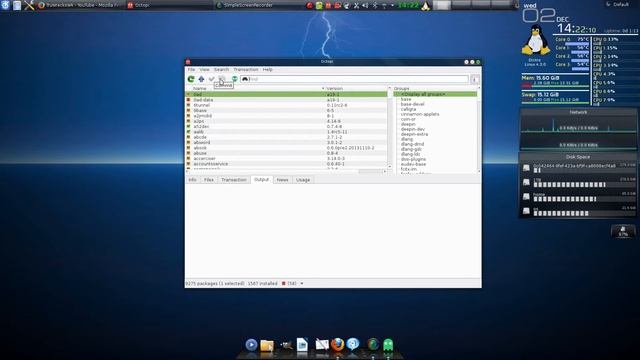640x360 pixels.
Task: Select the Output tab
Action: click(261, 180)
